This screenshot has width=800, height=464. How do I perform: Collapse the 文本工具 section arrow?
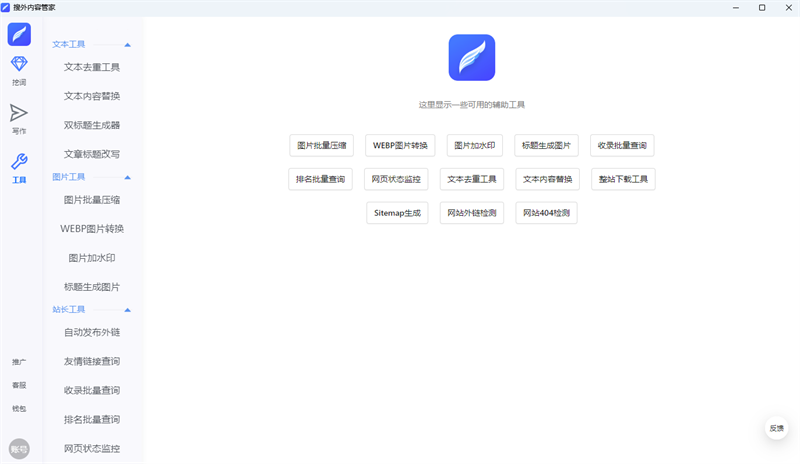click(x=128, y=45)
